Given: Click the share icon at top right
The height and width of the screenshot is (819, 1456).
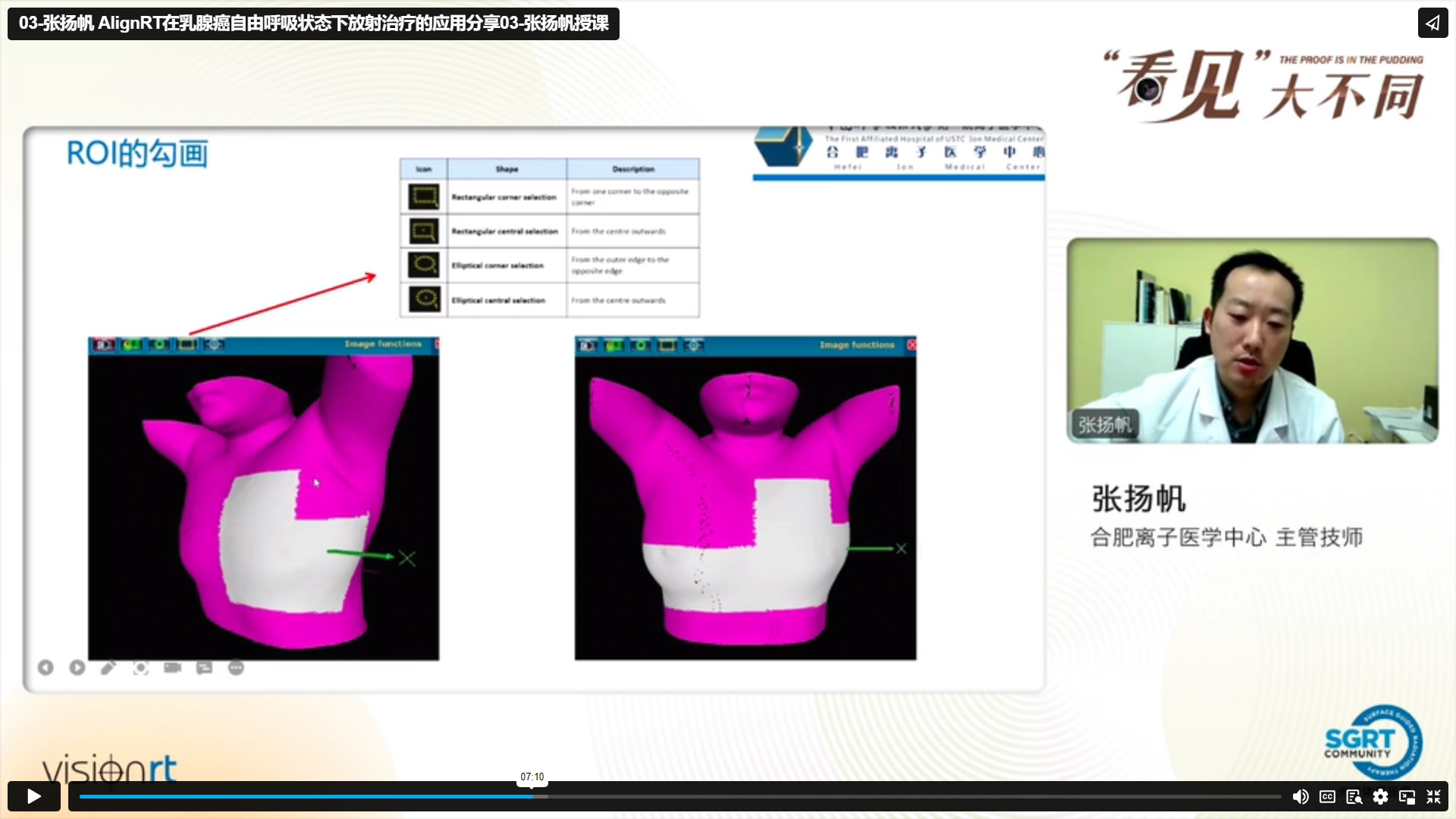Looking at the screenshot, I should 1432,23.
